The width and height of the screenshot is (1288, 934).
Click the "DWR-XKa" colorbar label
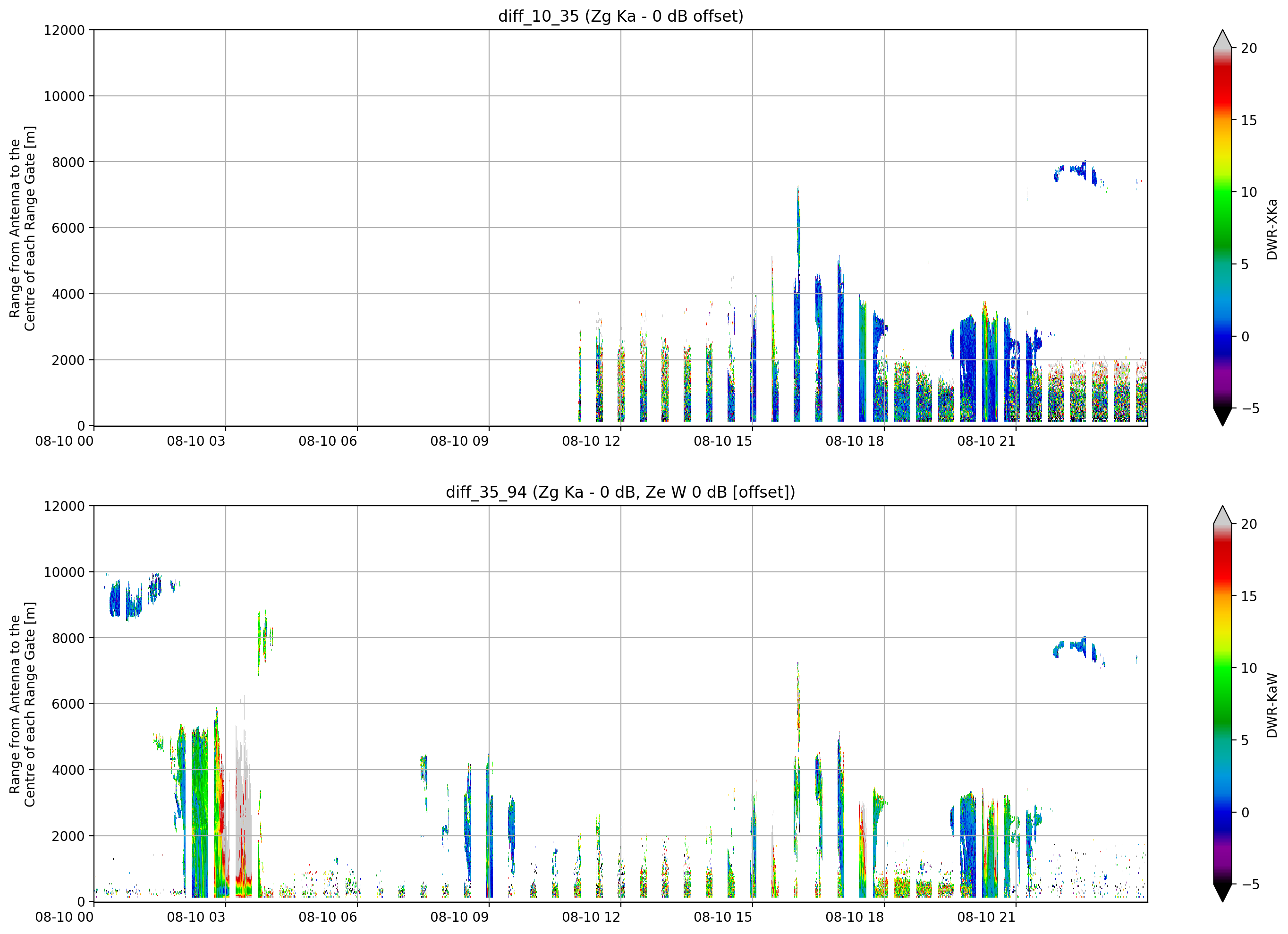(1271, 229)
